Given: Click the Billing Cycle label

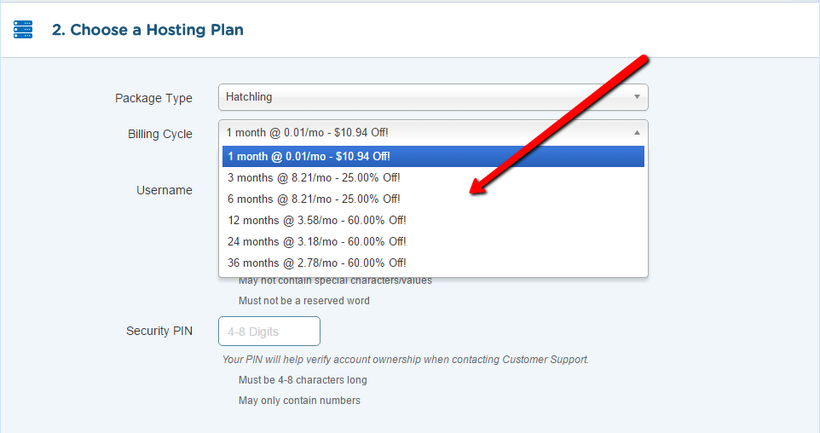Looking at the screenshot, I should click(x=160, y=134).
